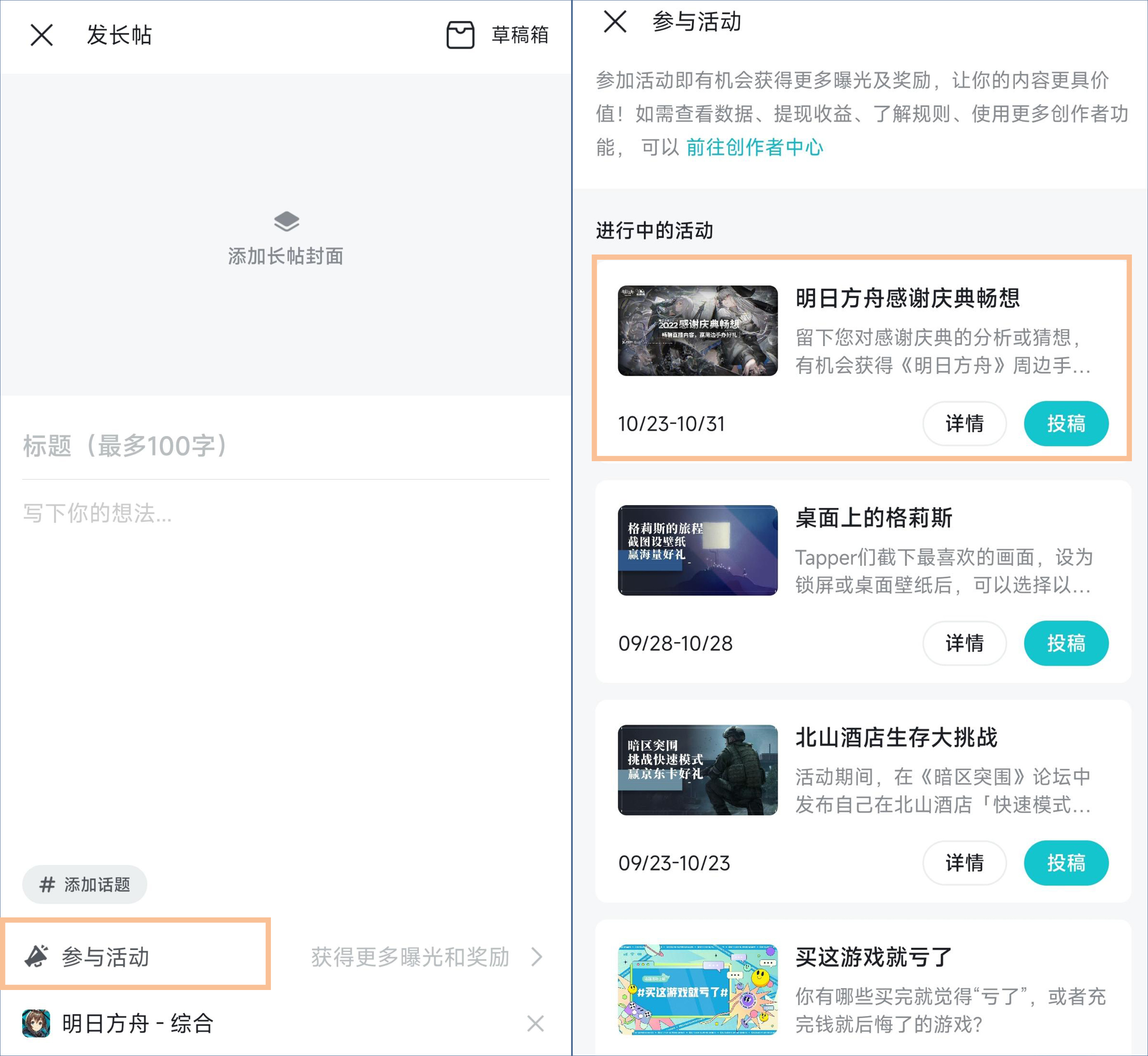Screen dimensions: 1148x1056
Task: Tap the 10/23-10/31 date range
Action: click(x=671, y=423)
